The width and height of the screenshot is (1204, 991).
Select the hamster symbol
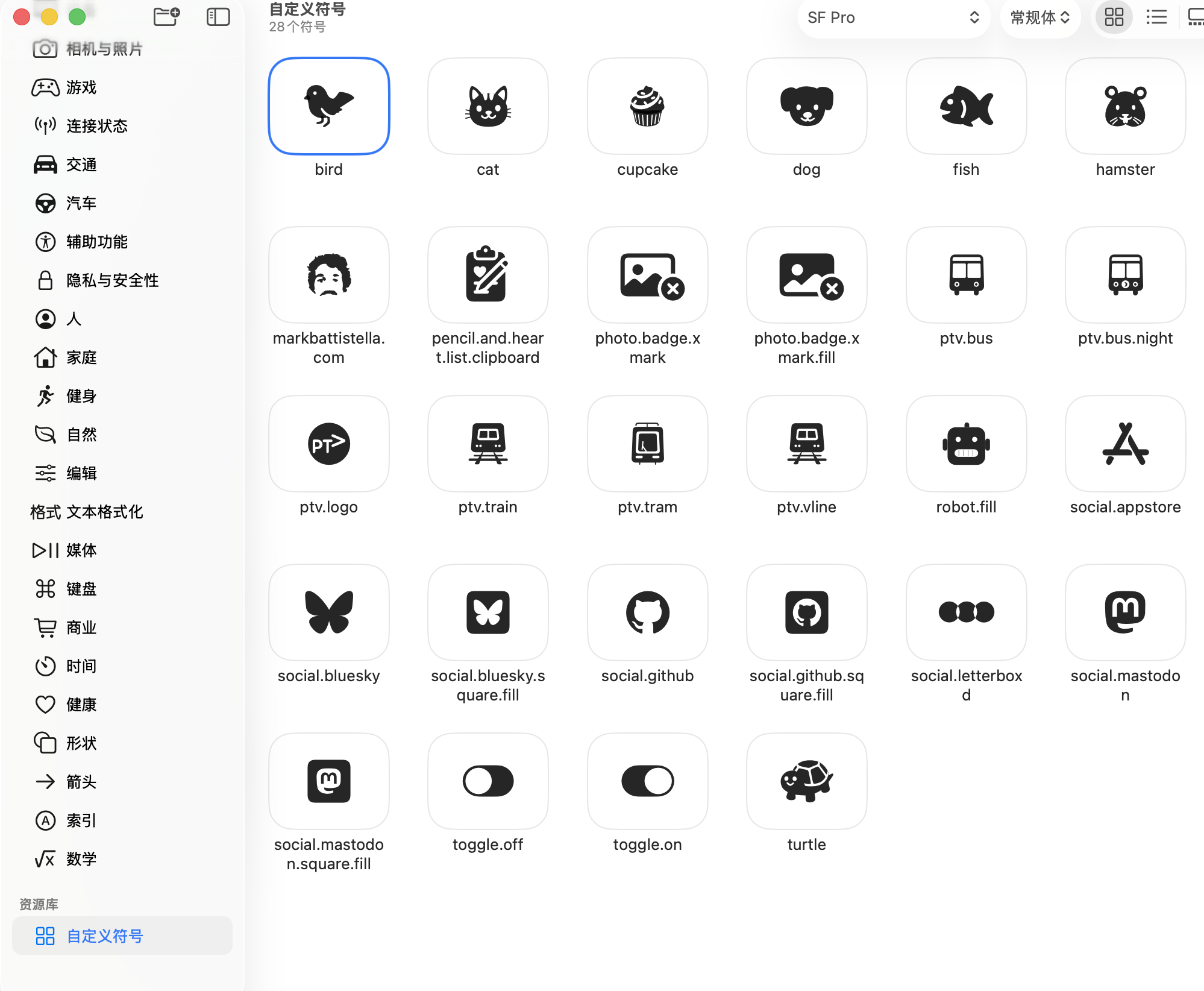click(1125, 106)
